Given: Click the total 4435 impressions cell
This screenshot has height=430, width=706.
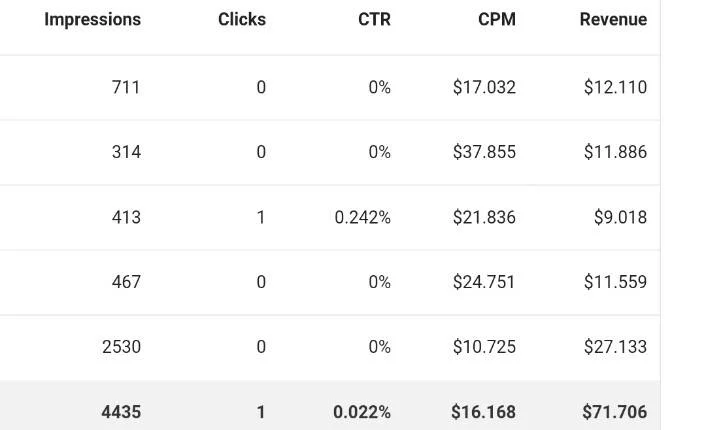Looking at the screenshot, I should point(121,412).
